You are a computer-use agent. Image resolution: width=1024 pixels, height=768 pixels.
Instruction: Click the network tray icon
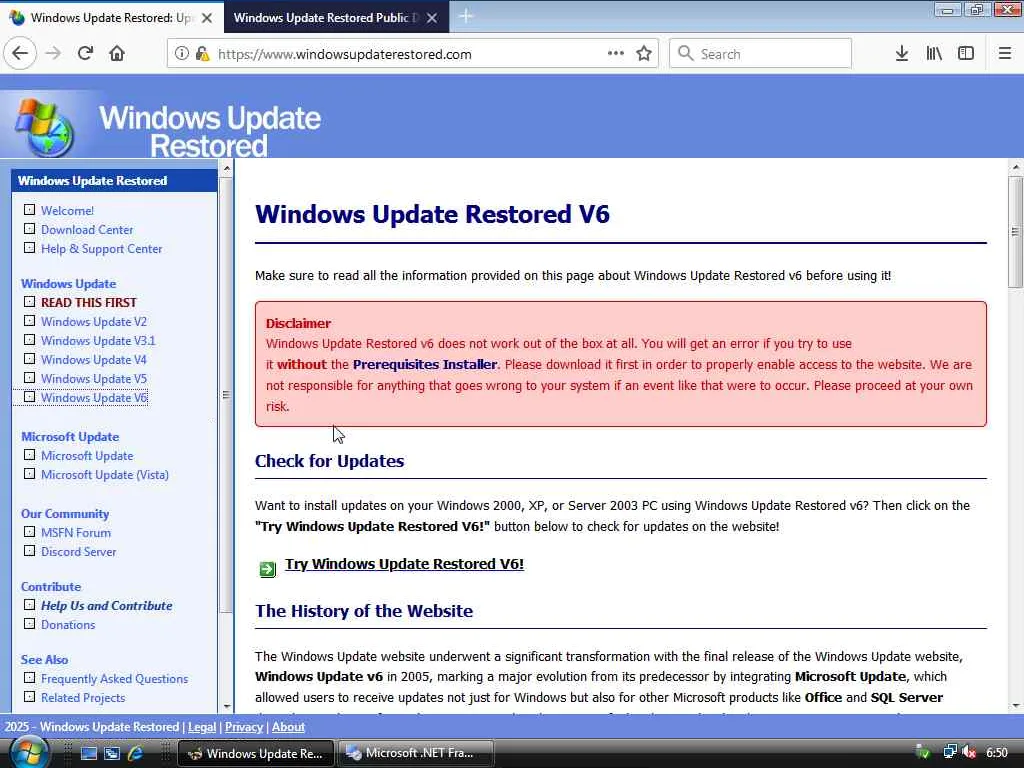point(950,752)
